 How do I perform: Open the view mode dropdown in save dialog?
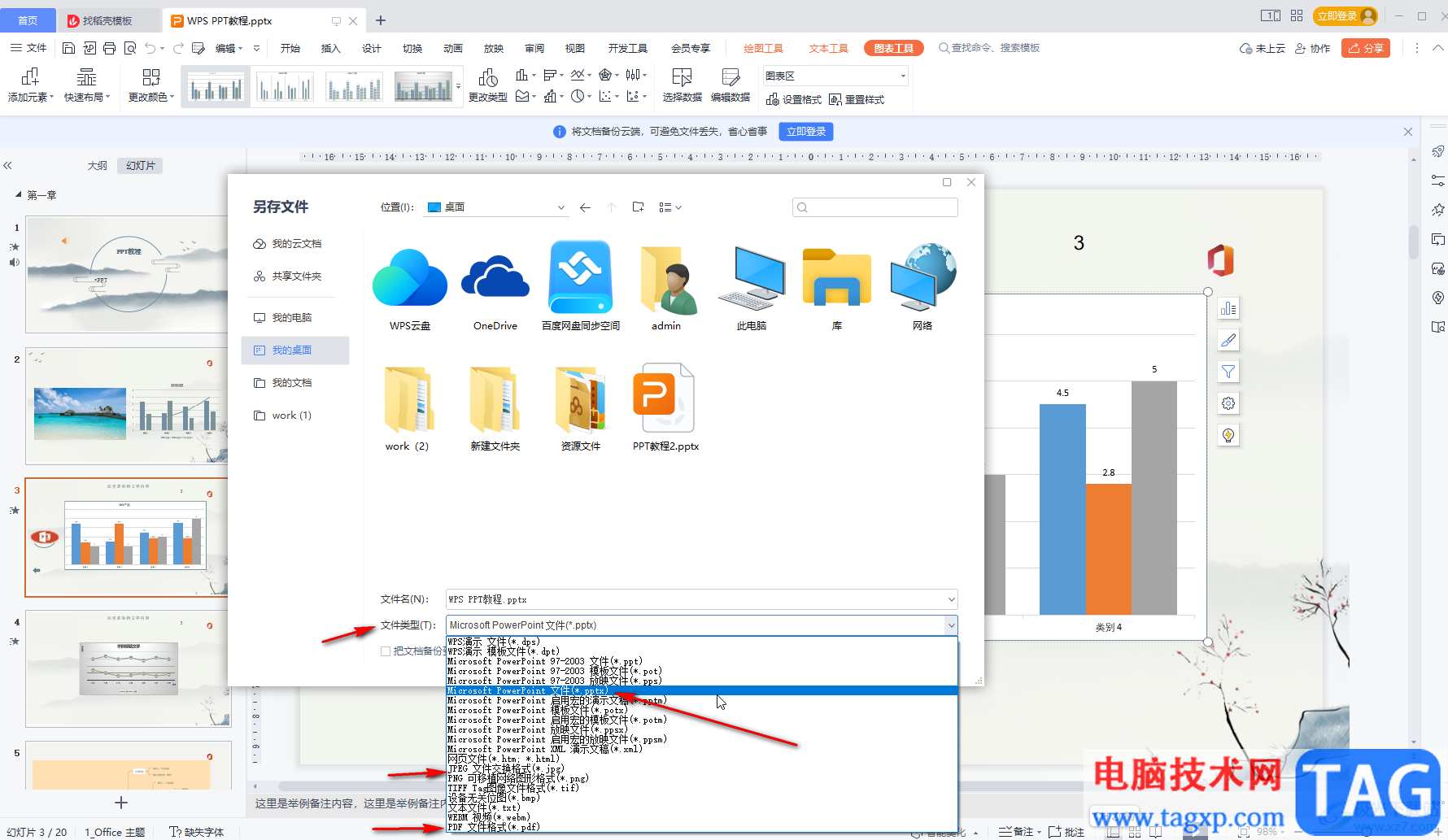pos(670,207)
